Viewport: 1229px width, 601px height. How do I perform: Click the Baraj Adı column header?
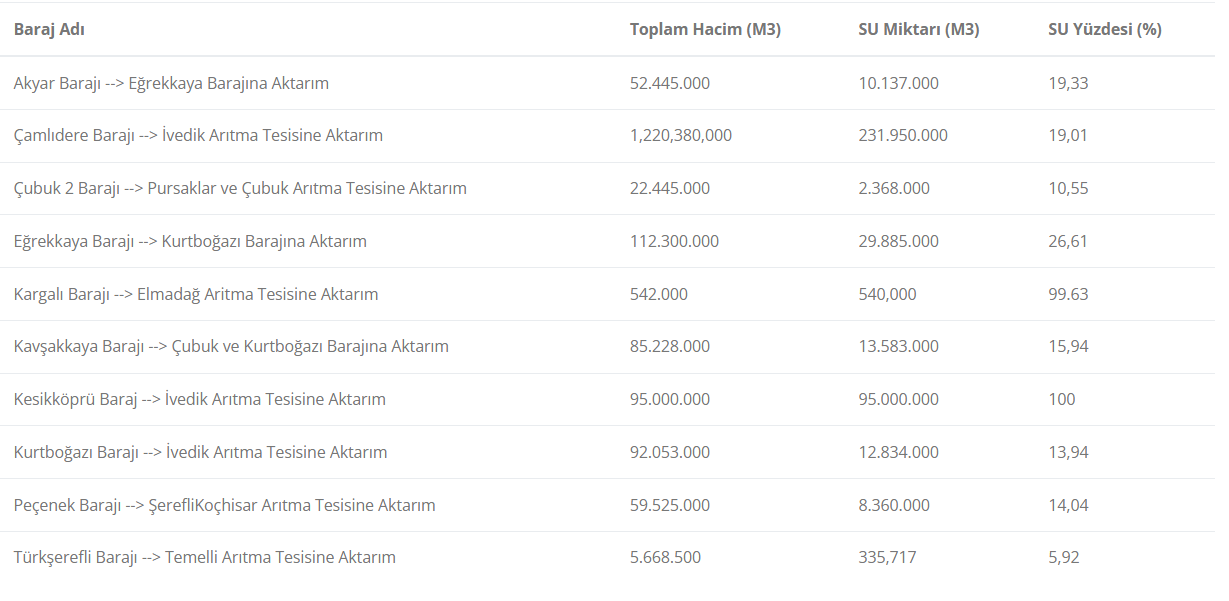pos(49,30)
